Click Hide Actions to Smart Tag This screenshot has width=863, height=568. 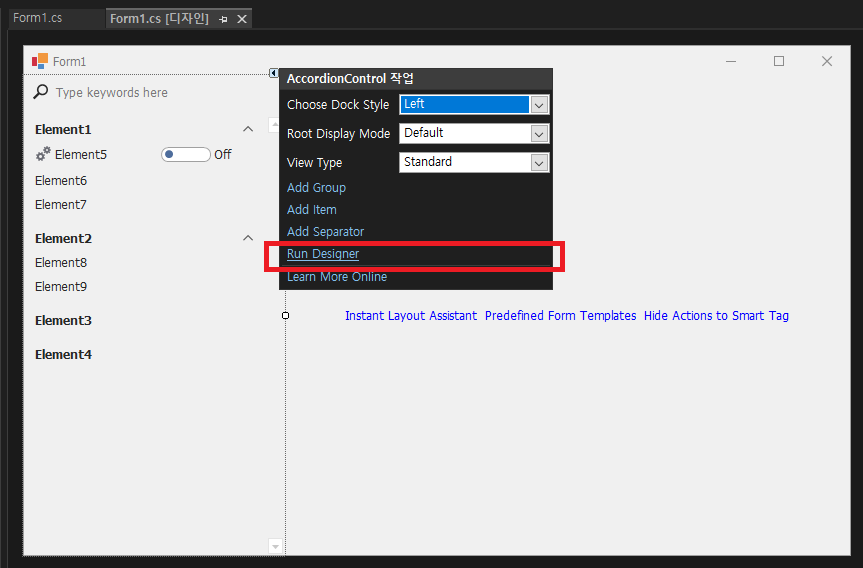tap(716, 315)
